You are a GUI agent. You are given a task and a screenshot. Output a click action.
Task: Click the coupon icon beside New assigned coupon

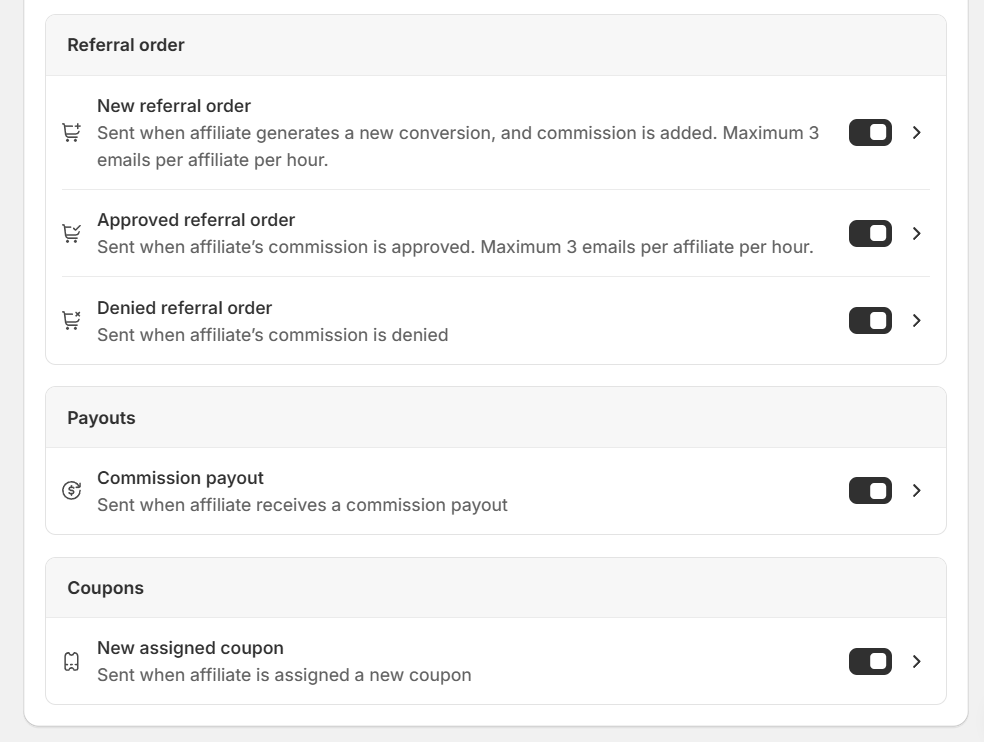pyautogui.click(x=72, y=662)
